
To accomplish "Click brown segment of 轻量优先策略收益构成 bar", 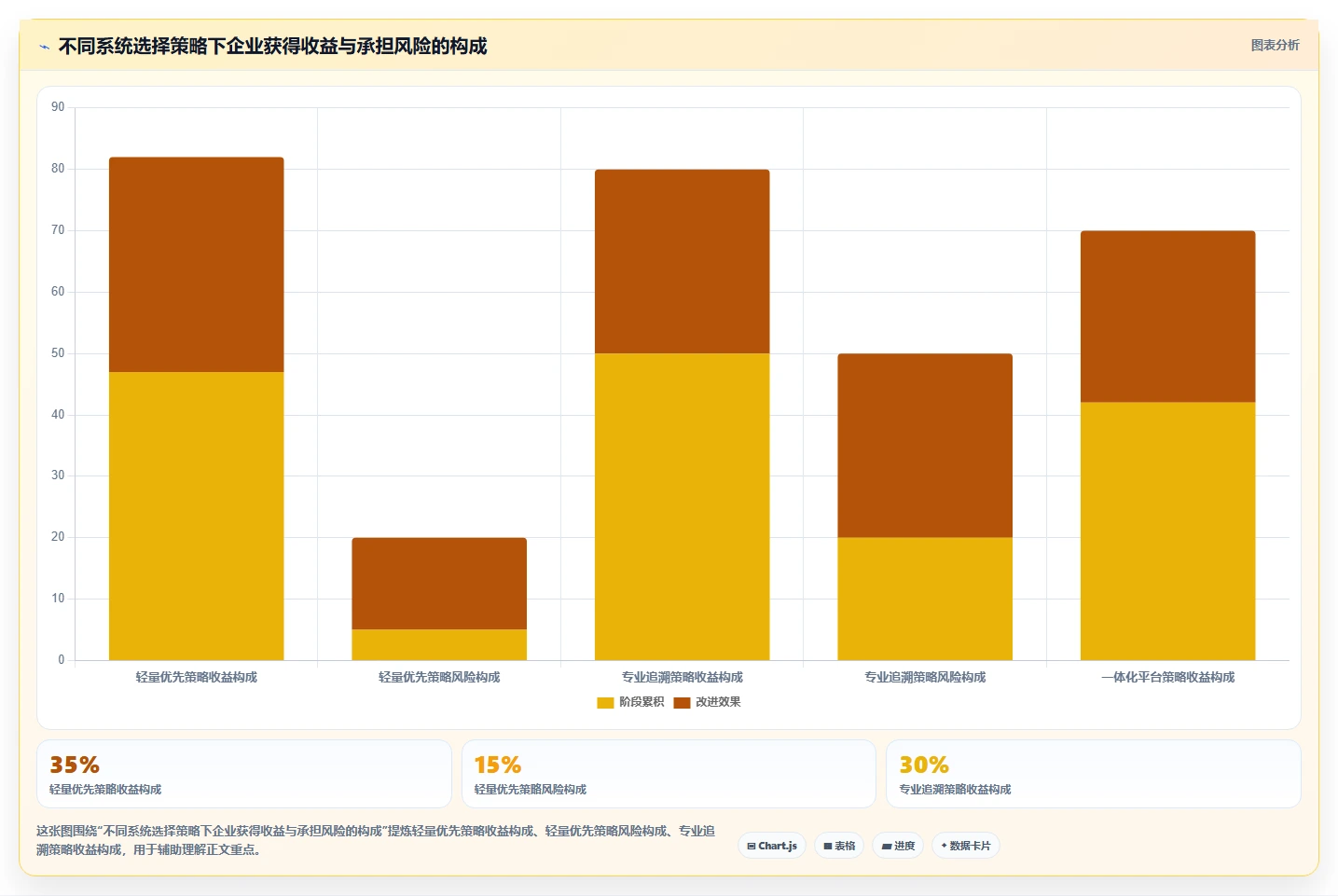I will point(197,265).
